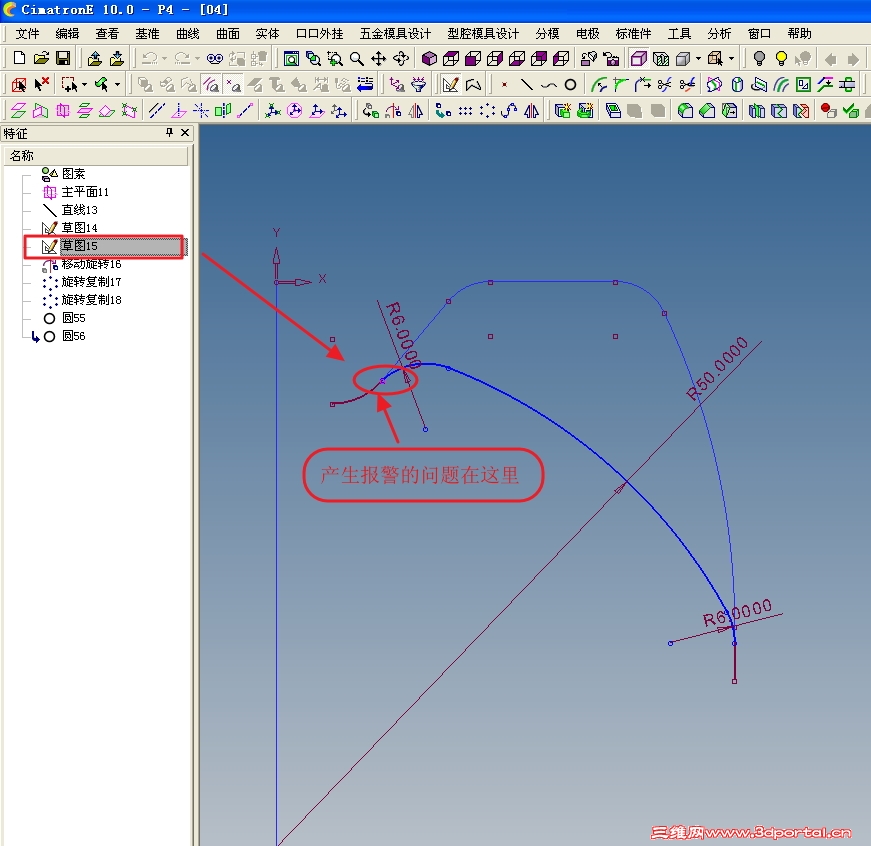This screenshot has height=846, width=871.
Task: Select 直线13 in the feature tree
Action: point(79,209)
